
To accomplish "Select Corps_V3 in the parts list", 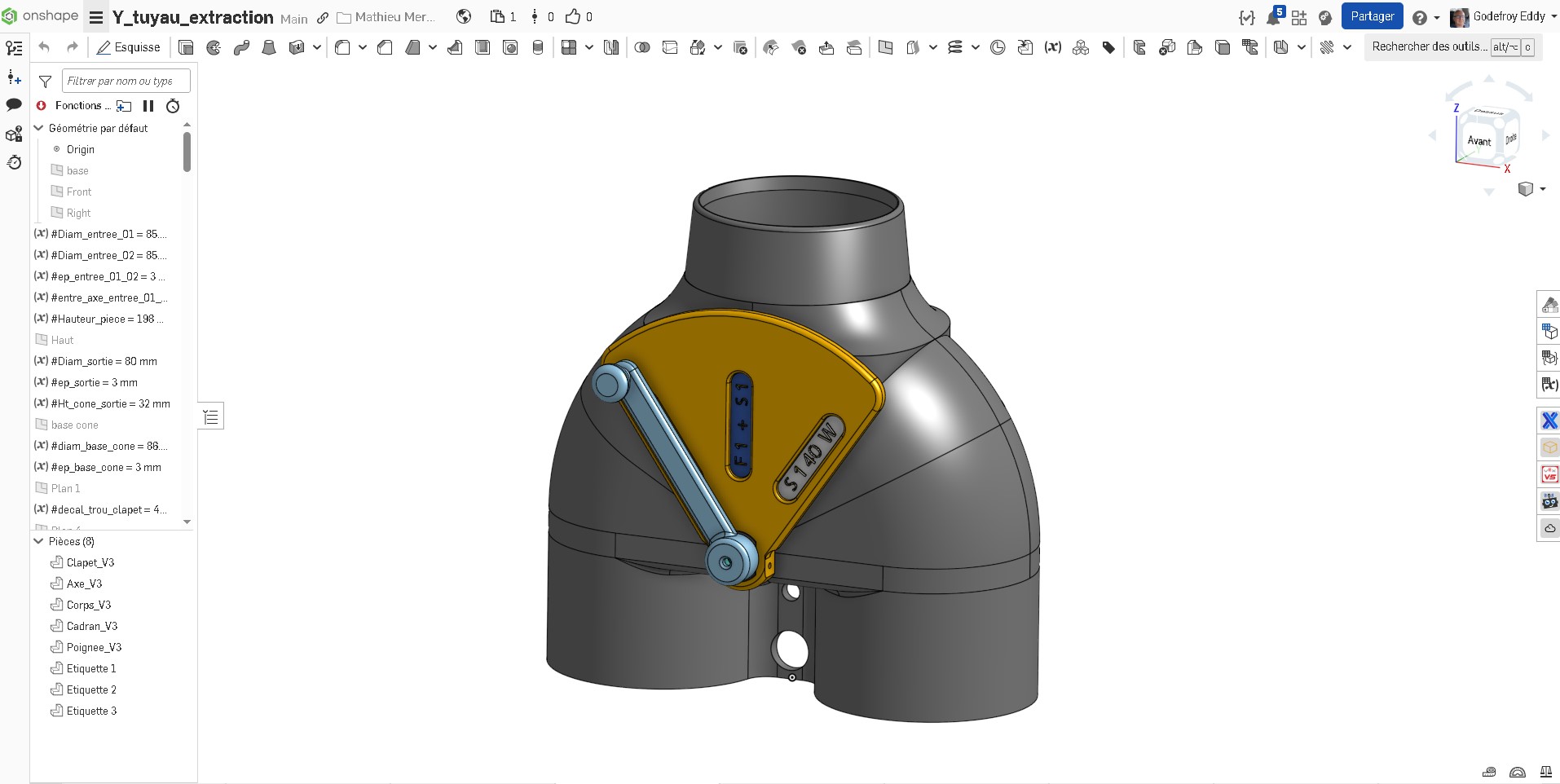I will [89, 605].
